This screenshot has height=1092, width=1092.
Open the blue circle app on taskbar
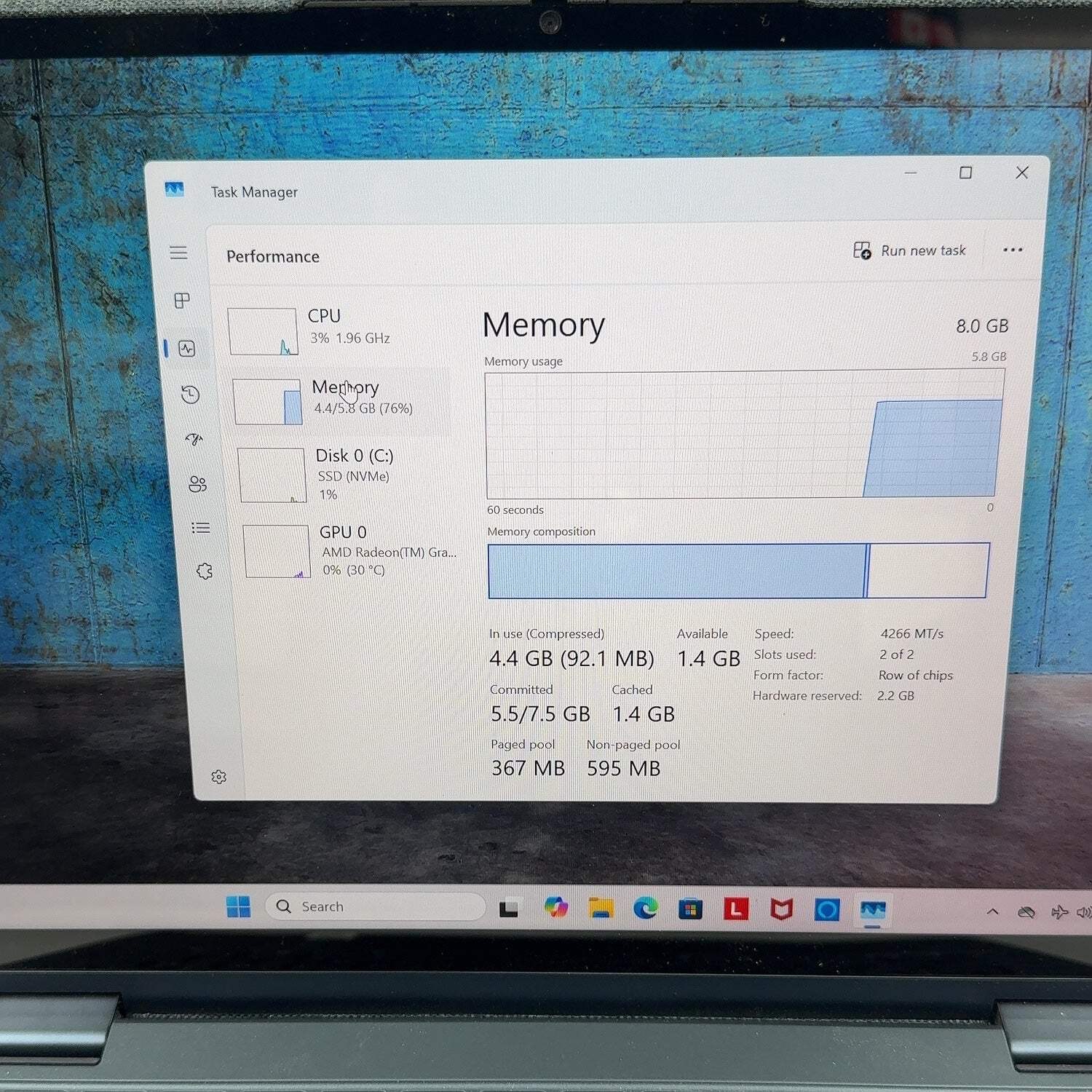point(827,910)
